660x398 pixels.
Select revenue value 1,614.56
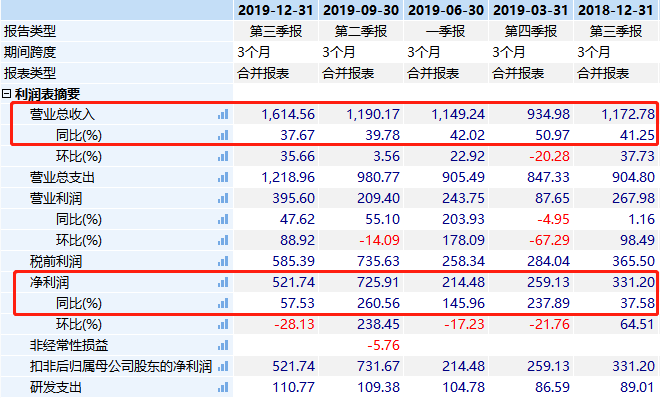tap(288, 114)
